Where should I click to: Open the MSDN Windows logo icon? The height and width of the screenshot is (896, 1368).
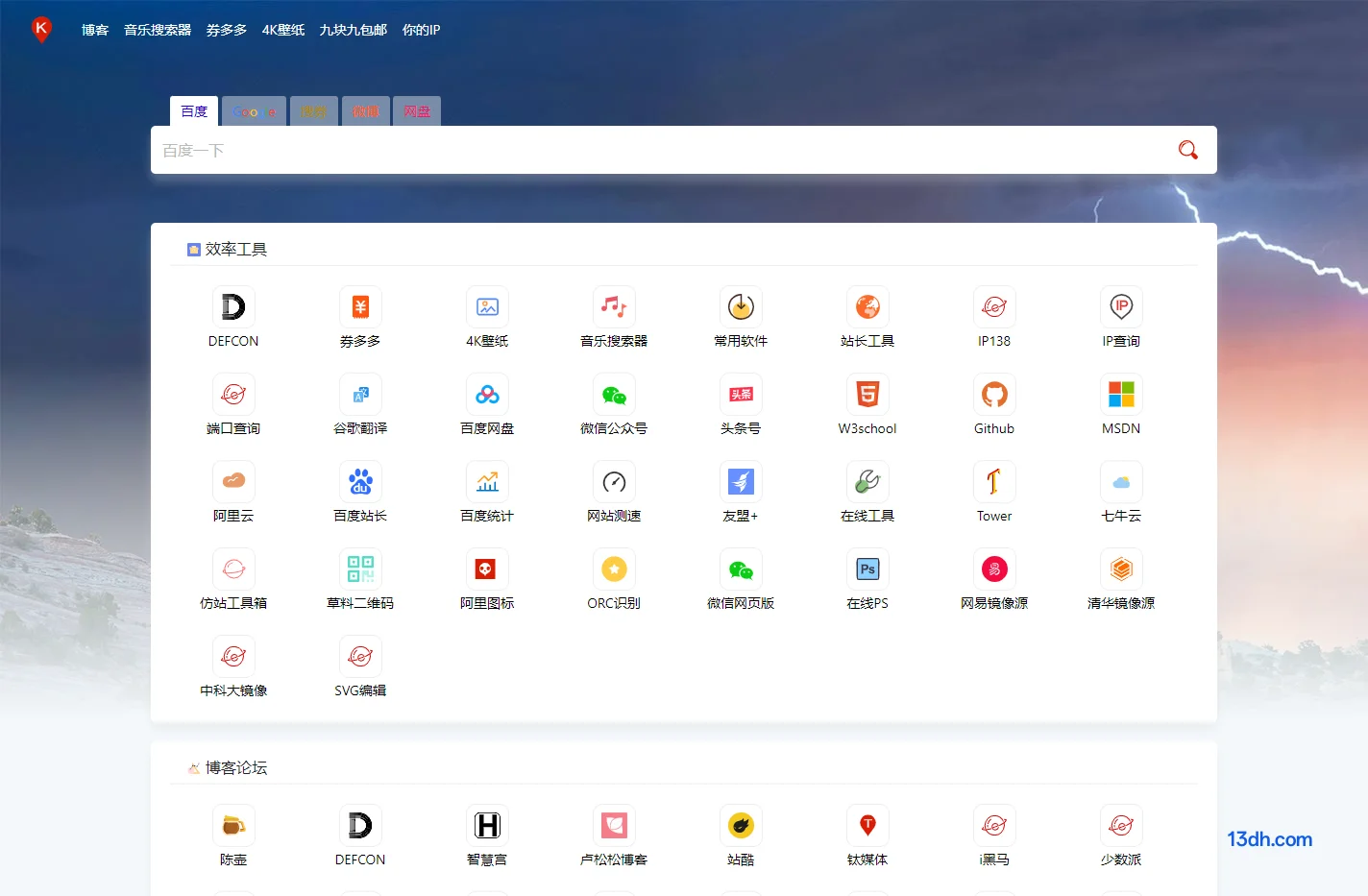click(x=1121, y=395)
